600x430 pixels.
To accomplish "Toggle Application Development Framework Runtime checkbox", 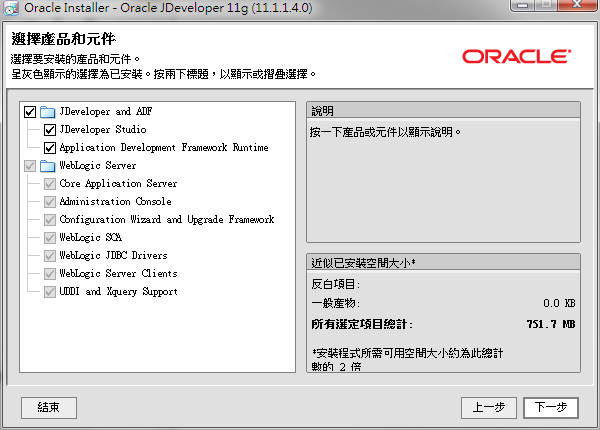I will point(50,148).
